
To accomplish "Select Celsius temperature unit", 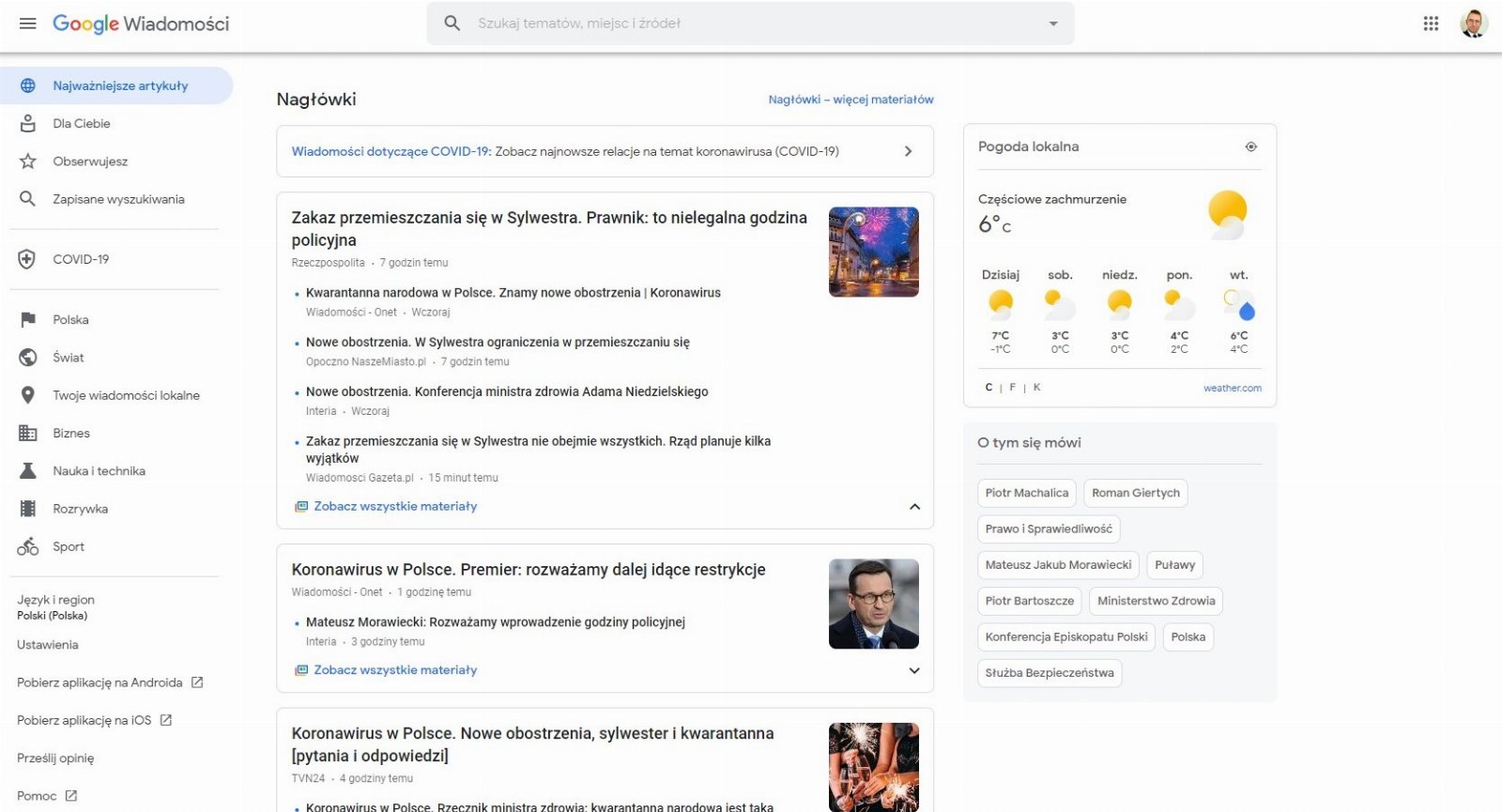I will pyautogui.click(x=989, y=388).
